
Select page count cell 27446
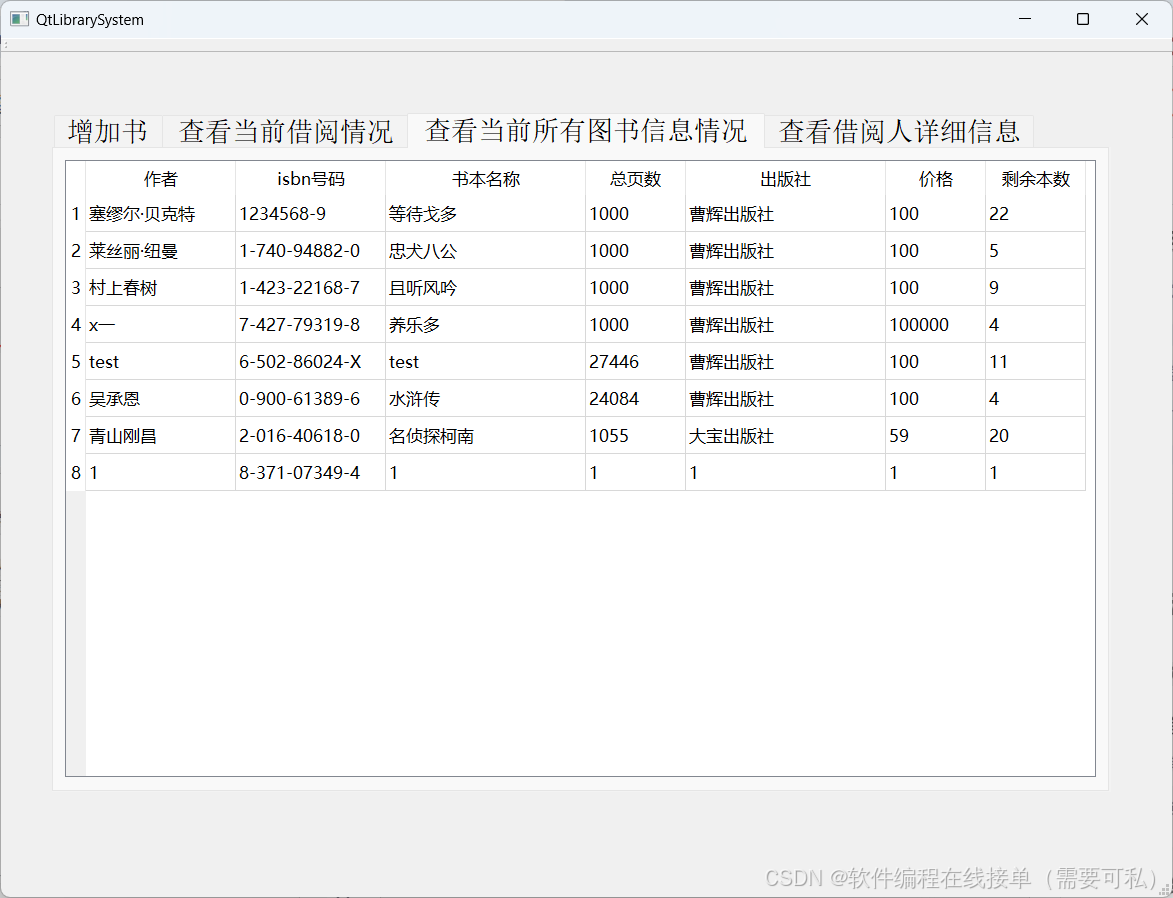tap(635, 361)
